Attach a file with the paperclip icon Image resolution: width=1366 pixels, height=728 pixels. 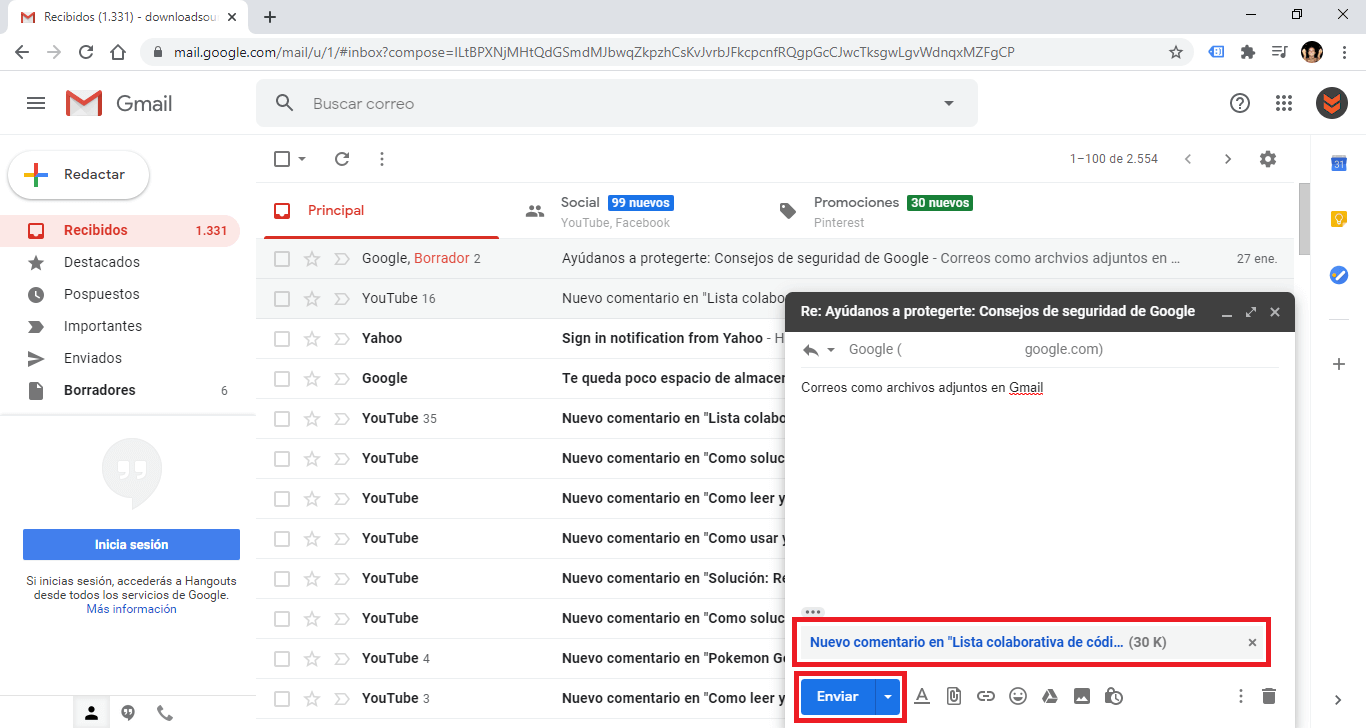[x=954, y=696]
